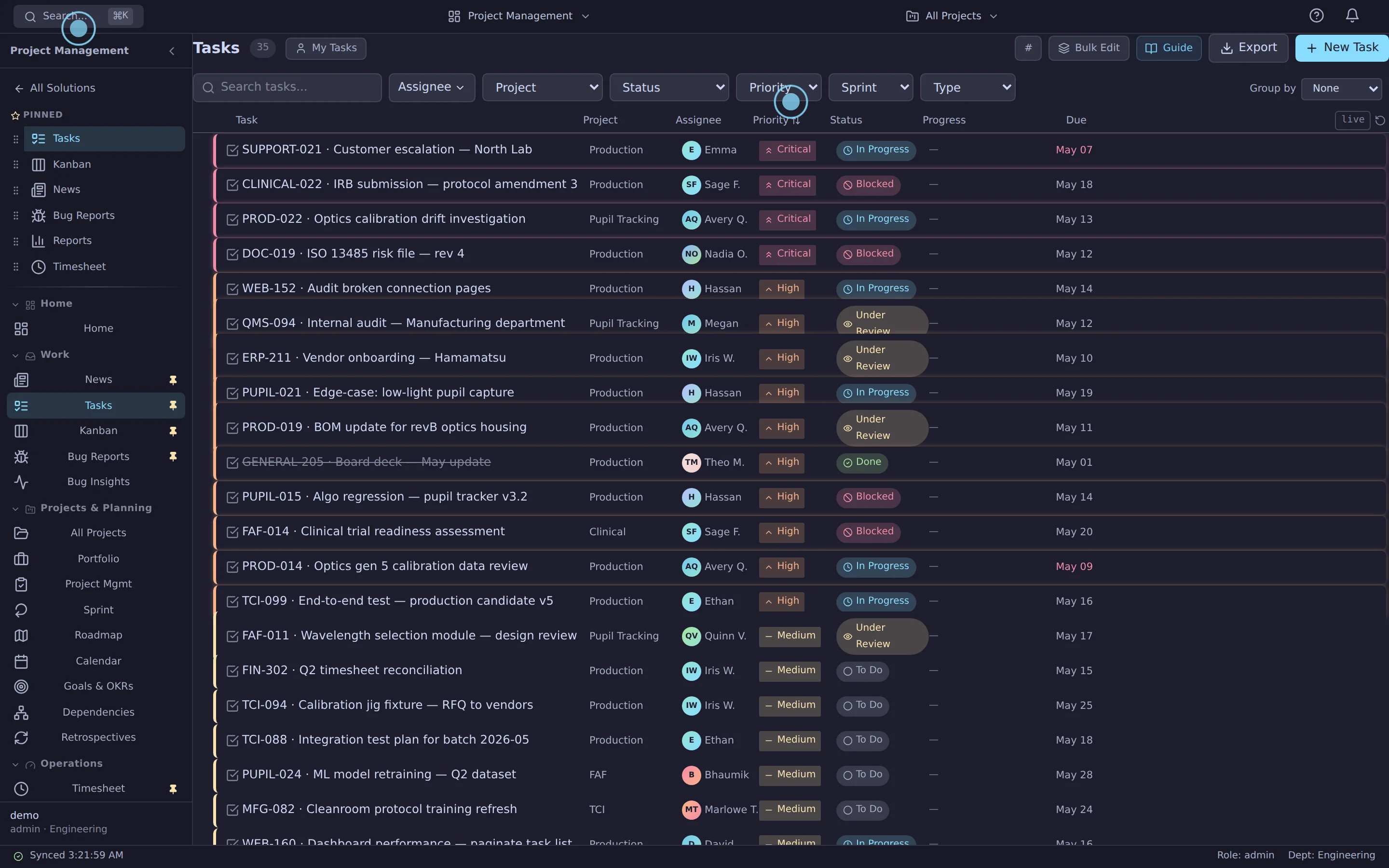This screenshot has height=868, width=1389.
Task: Open the Assignee filter dropdown
Action: (x=432, y=87)
